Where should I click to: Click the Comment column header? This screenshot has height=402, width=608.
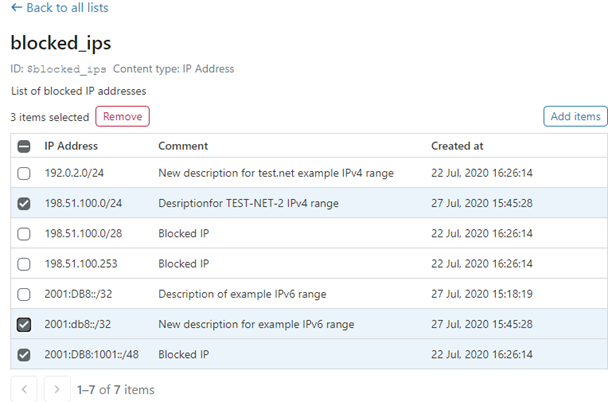point(183,146)
